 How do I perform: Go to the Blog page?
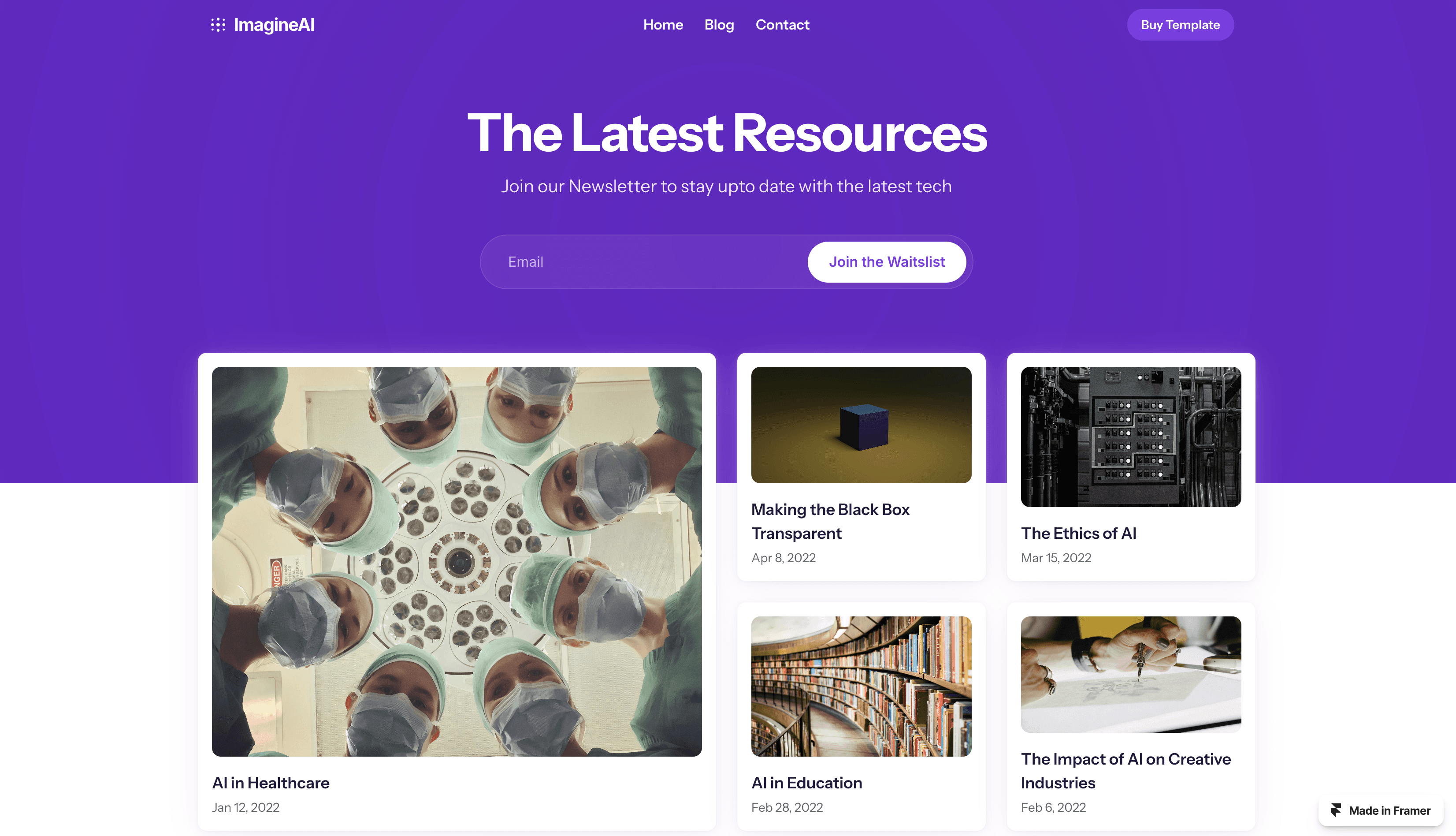coord(719,25)
